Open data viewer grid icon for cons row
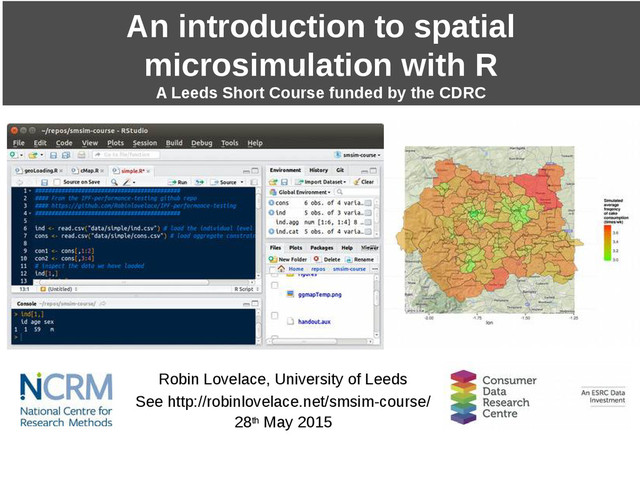 [368, 203]
